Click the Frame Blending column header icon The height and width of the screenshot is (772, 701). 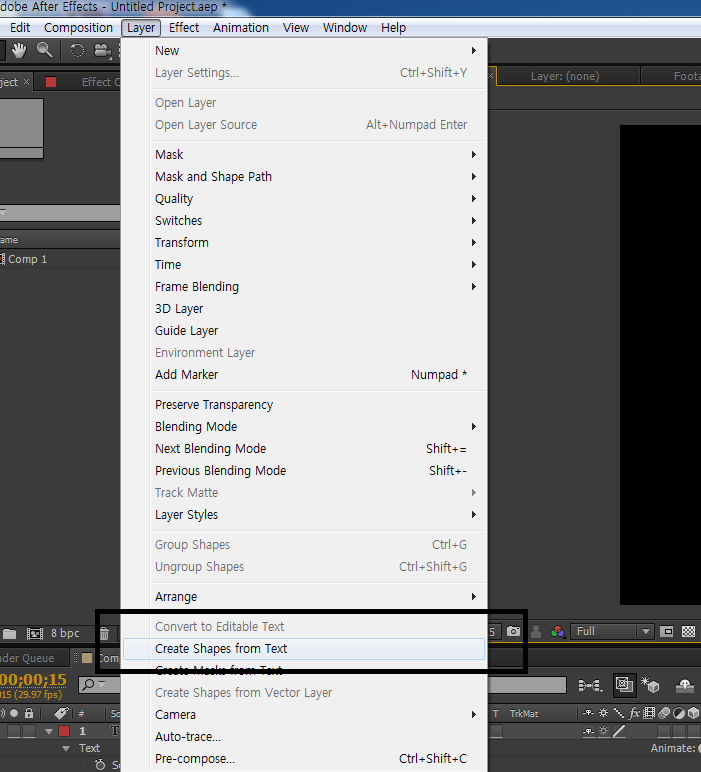coord(649,712)
